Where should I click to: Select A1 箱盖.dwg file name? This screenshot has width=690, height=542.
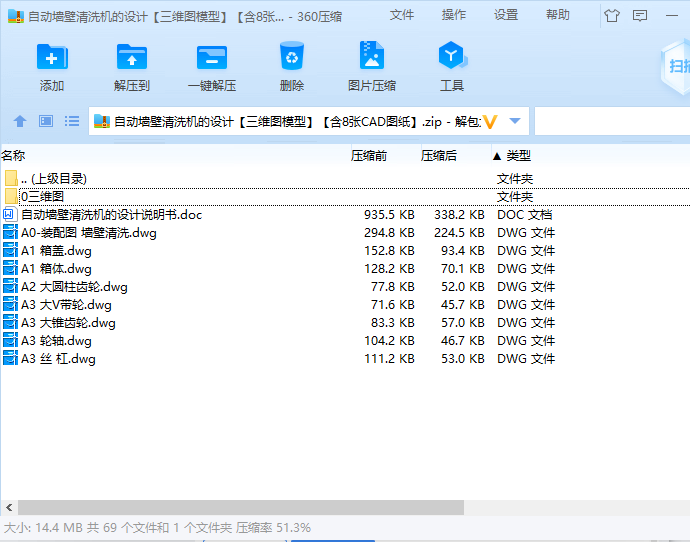(56, 251)
